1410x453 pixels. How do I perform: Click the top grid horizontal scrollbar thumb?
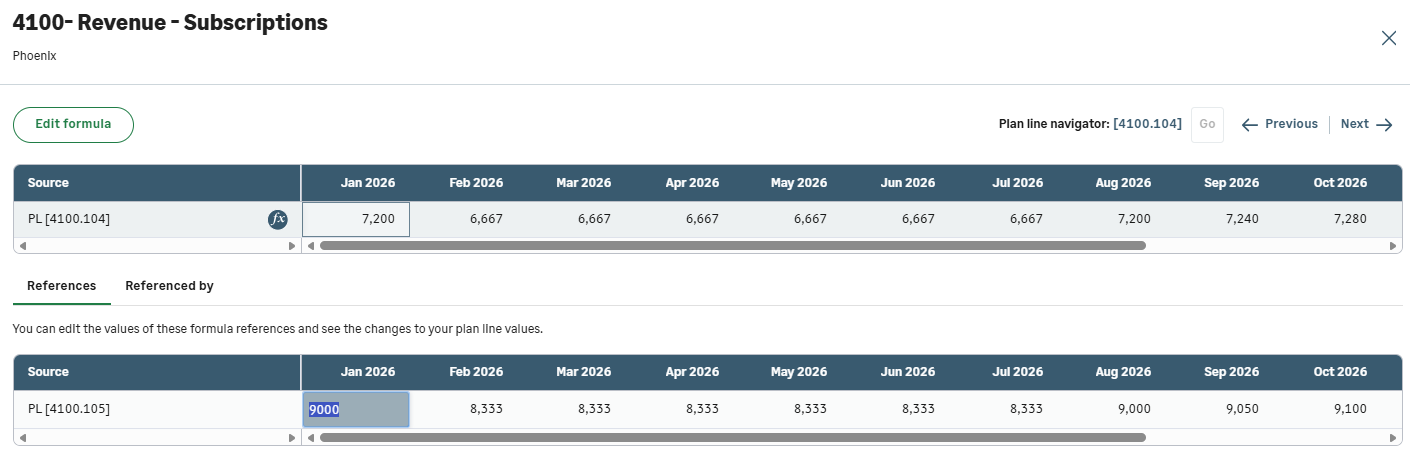(732, 245)
